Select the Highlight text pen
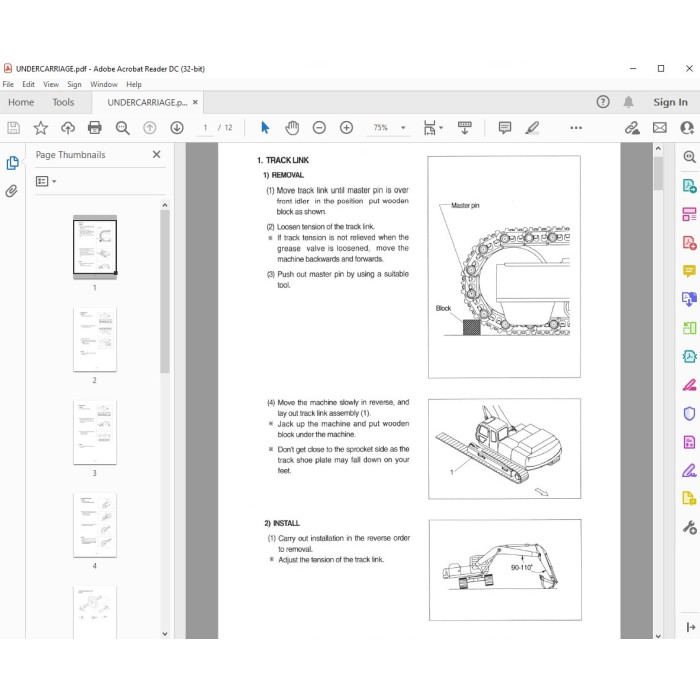700x700 pixels. click(532, 128)
